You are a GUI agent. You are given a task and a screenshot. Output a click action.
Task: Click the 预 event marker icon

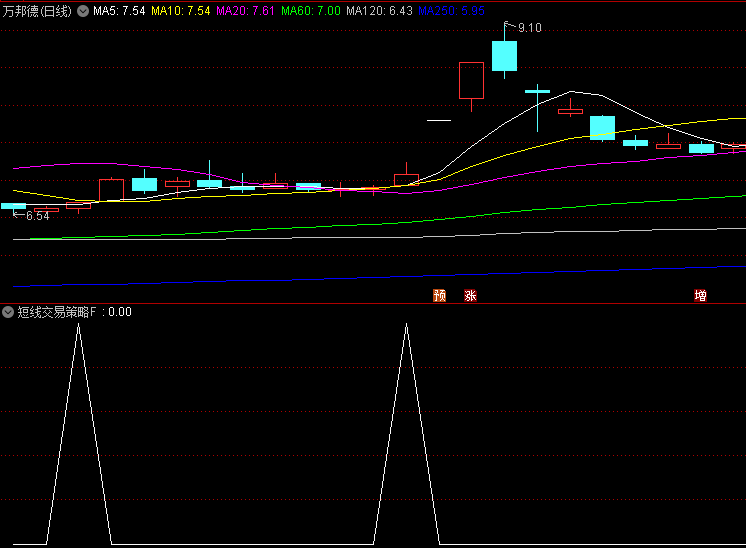(439, 296)
